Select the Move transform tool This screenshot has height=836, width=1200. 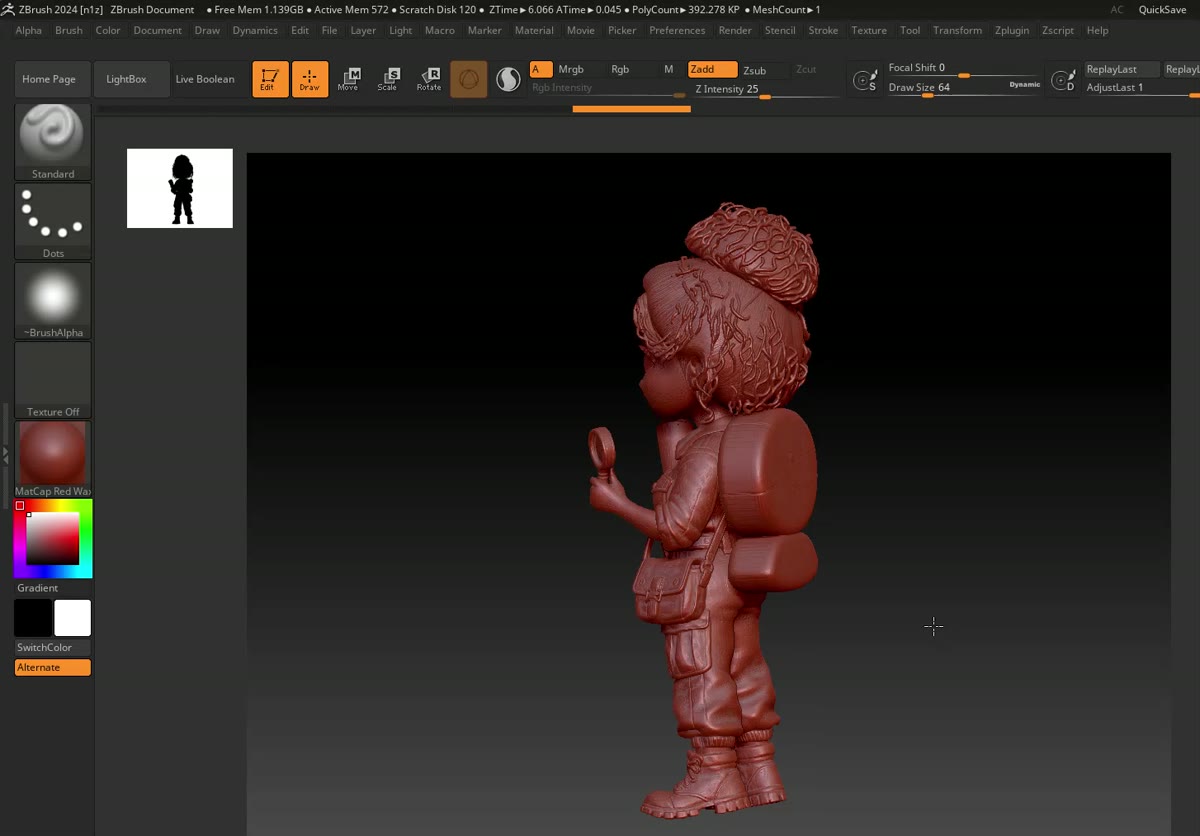348,79
